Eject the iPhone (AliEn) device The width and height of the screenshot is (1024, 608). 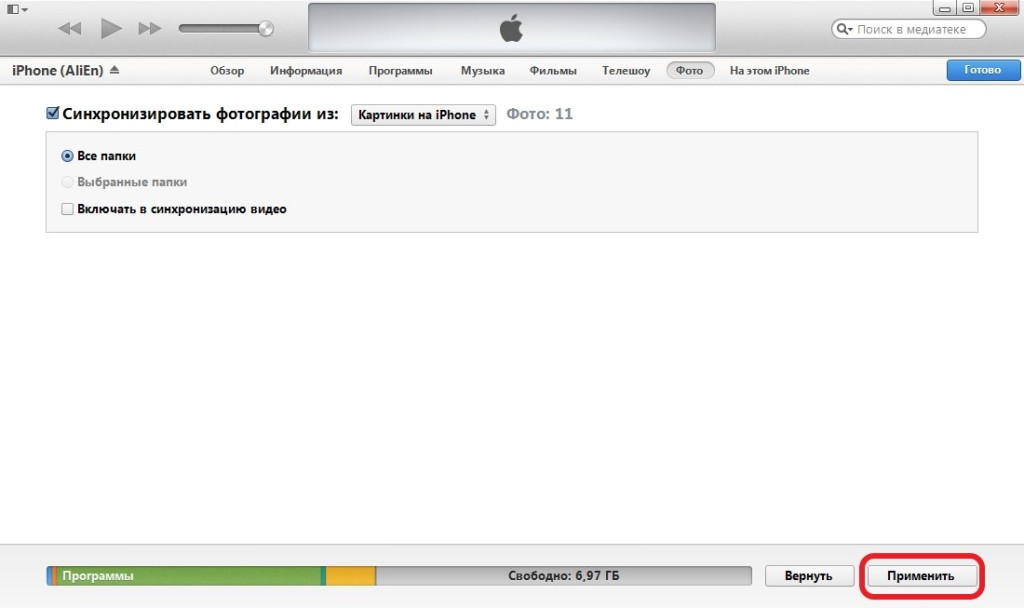(114, 71)
